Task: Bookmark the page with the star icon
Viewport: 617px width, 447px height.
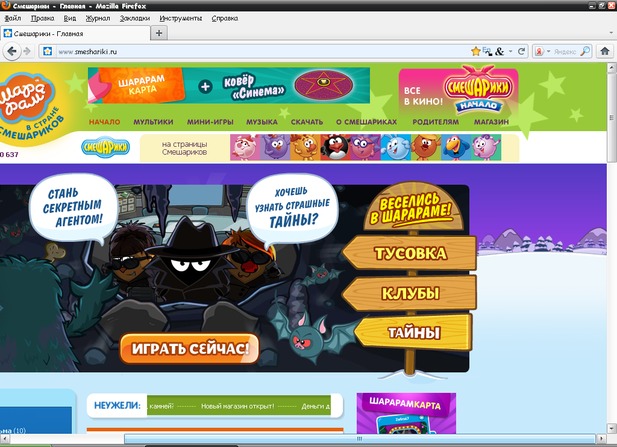Action: click(x=475, y=51)
